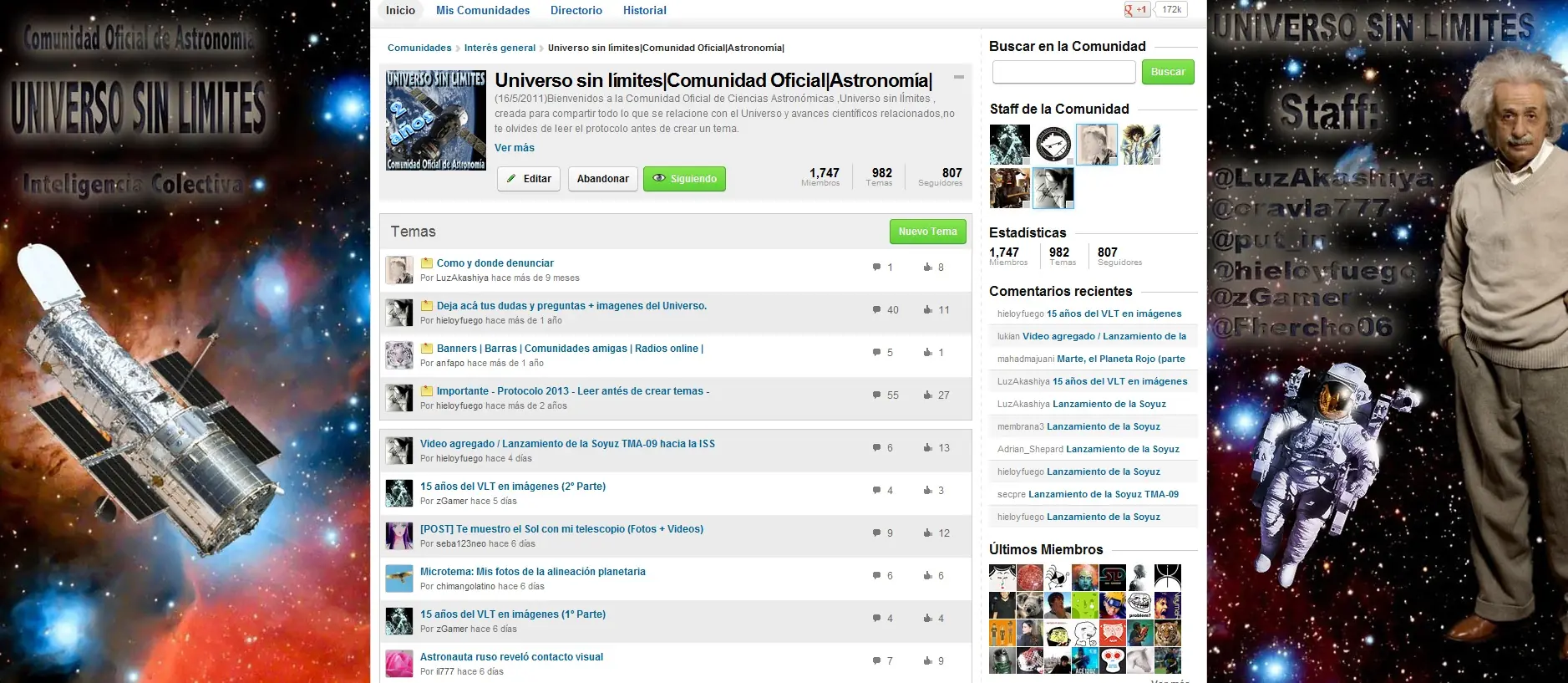Click like icon for Como y donde denunciar
The image size is (1568, 683).
tap(927, 268)
